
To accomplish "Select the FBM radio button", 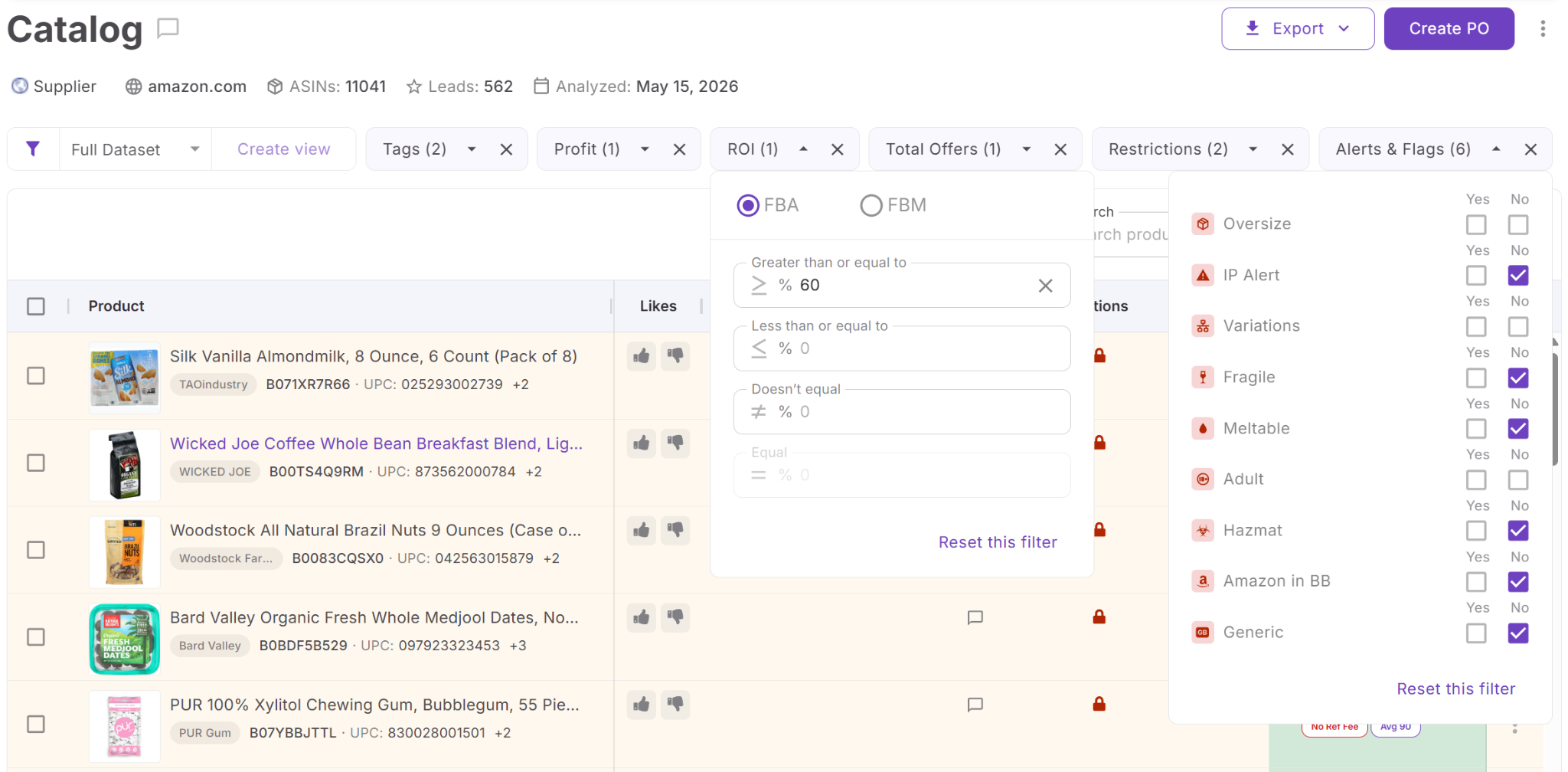I will (871, 205).
